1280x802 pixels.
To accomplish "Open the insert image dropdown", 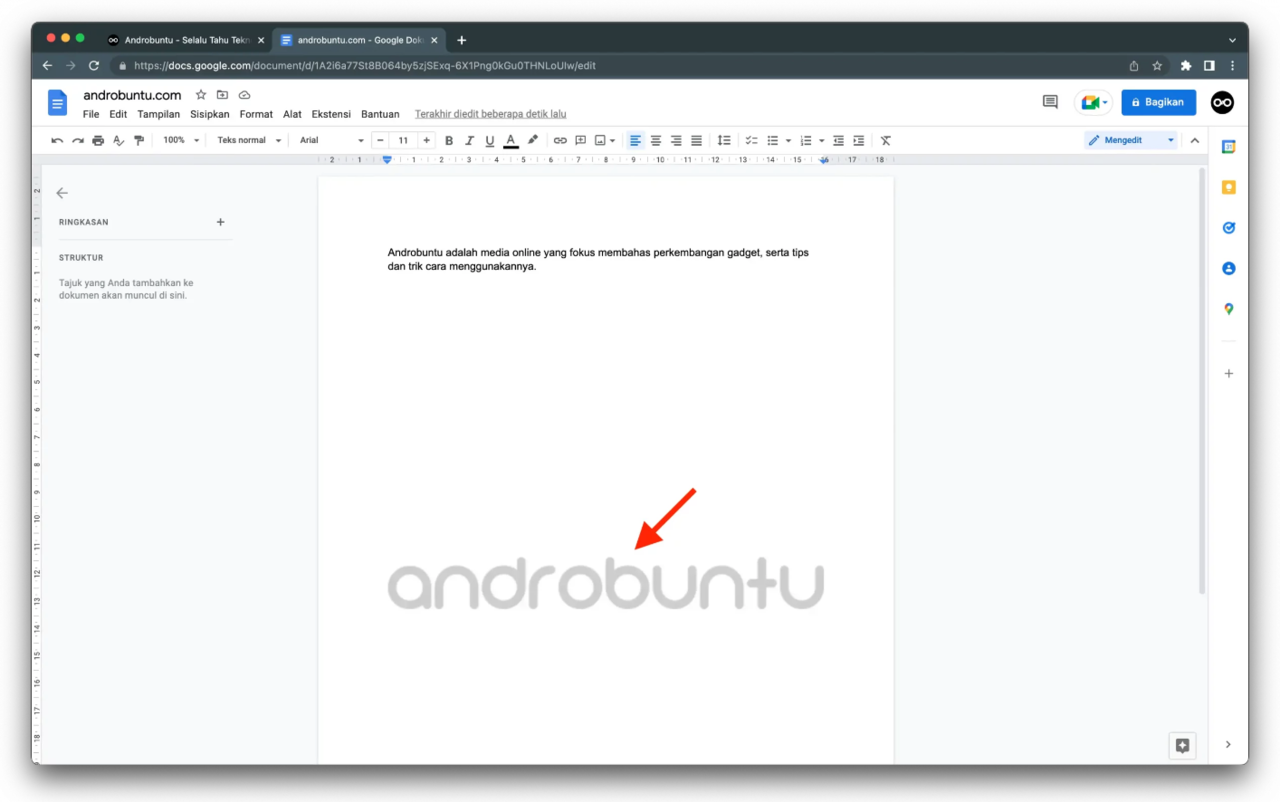I will click(x=605, y=141).
